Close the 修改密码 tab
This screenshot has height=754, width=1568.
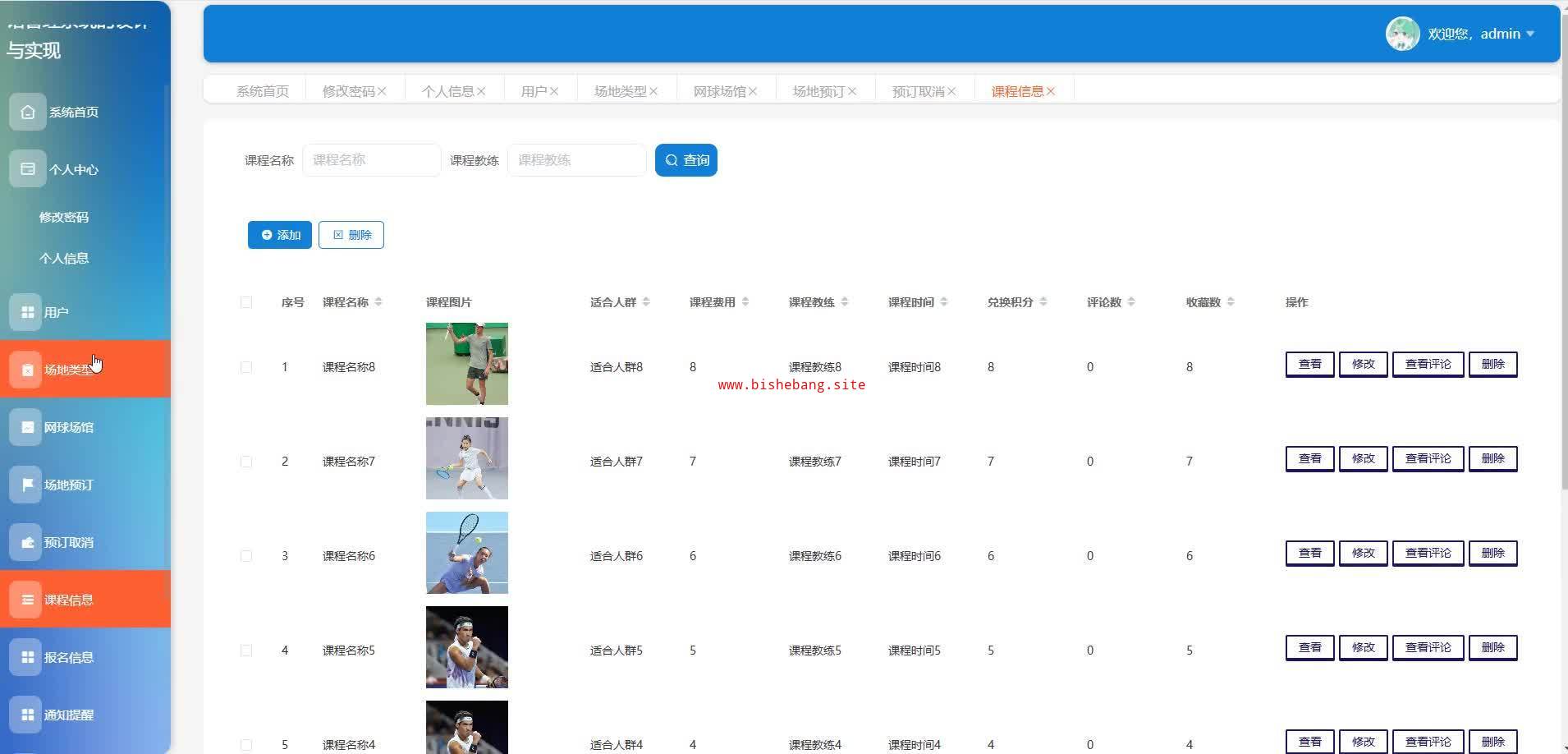(x=383, y=91)
